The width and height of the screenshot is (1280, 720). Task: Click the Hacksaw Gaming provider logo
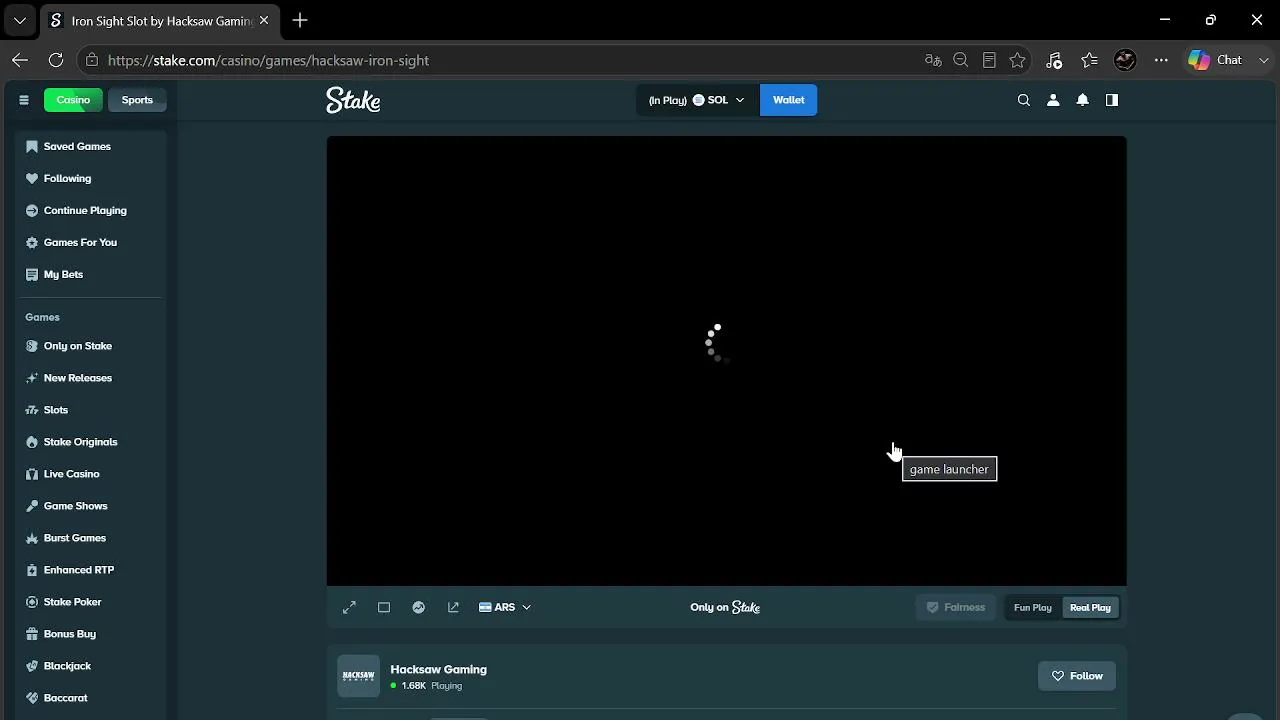tap(358, 676)
